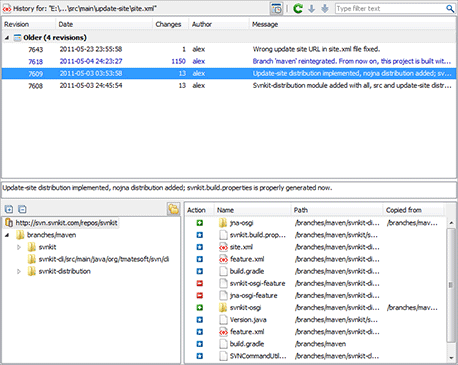Click the green Refresh history icon
This screenshot has height=365, width=458.
pos(298,9)
